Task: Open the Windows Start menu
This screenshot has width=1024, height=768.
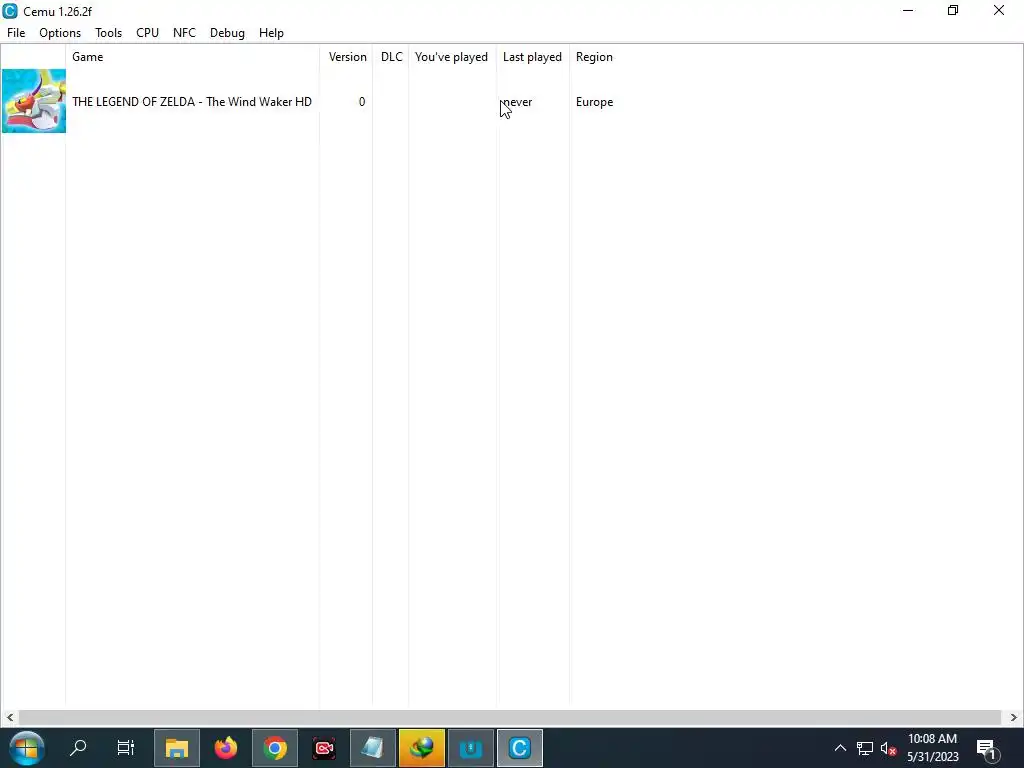Action: click(x=27, y=748)
